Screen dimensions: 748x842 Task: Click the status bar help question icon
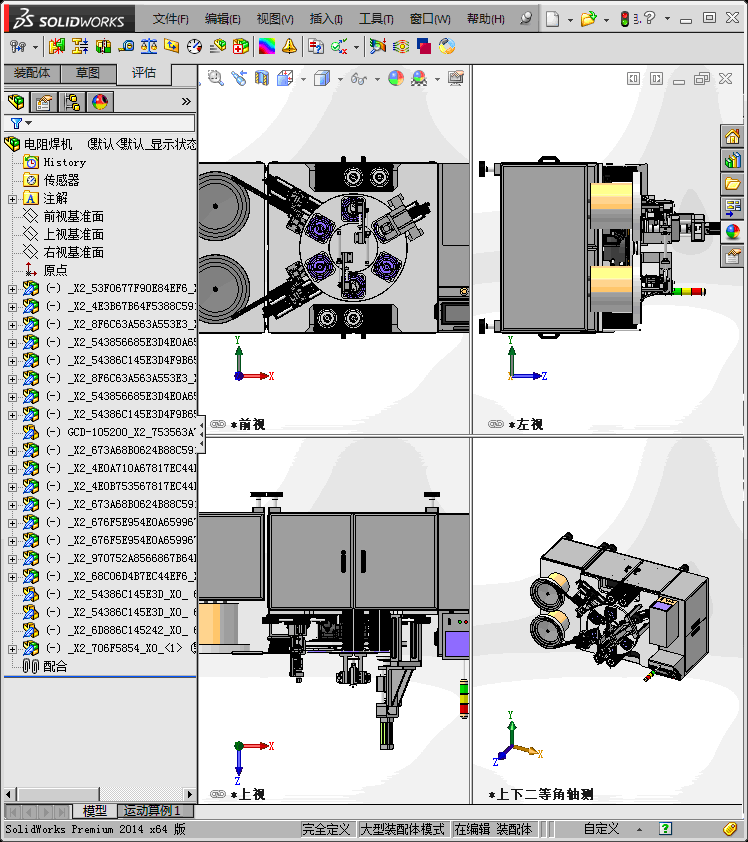tap(665, 829)
